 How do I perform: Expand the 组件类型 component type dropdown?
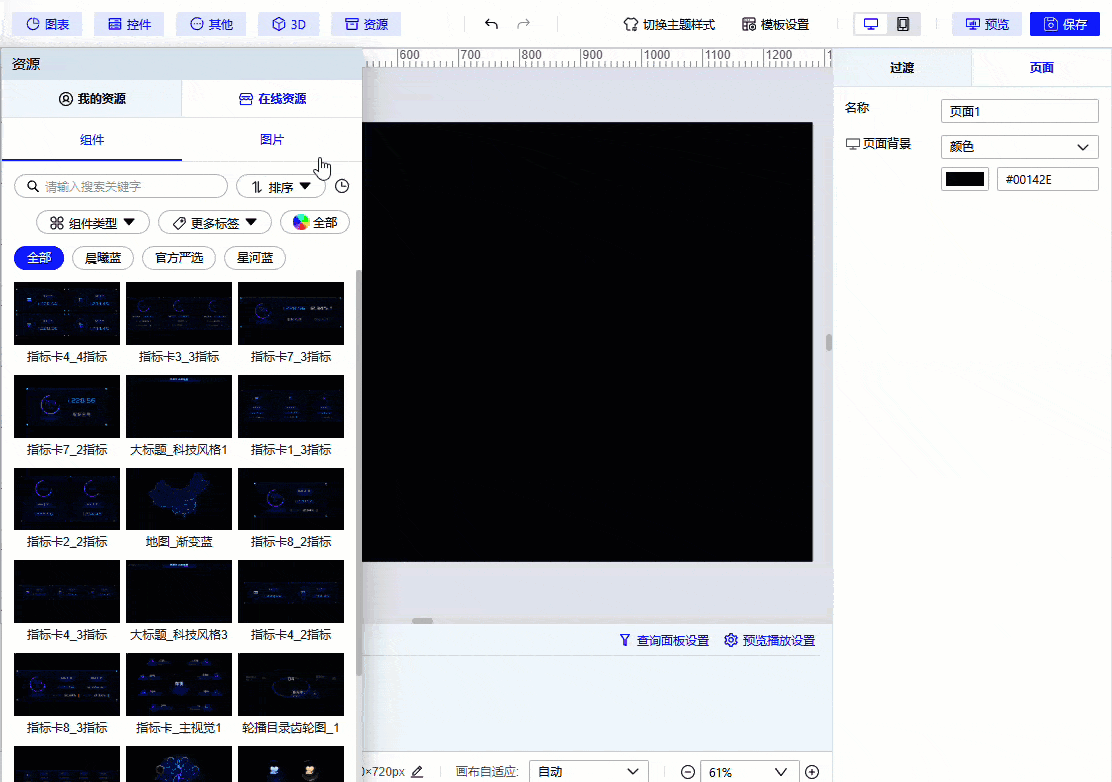92,222
